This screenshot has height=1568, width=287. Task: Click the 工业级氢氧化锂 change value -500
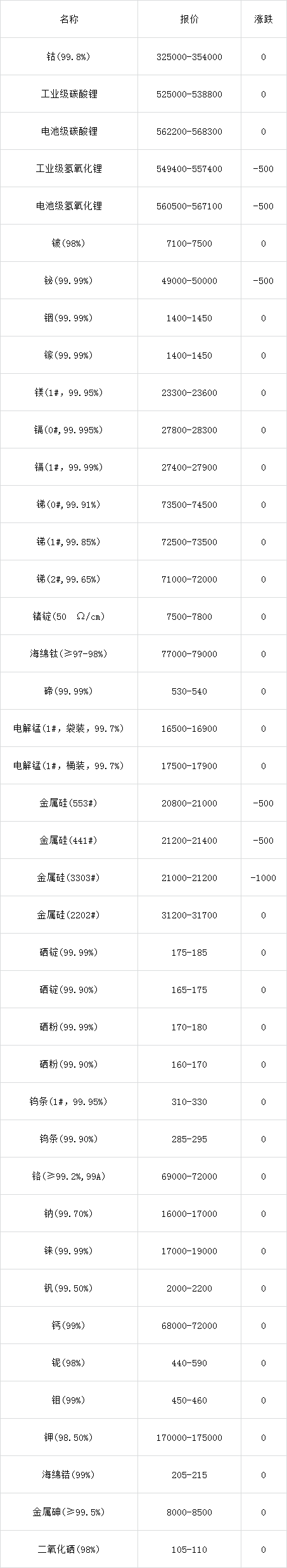(264, 169)
